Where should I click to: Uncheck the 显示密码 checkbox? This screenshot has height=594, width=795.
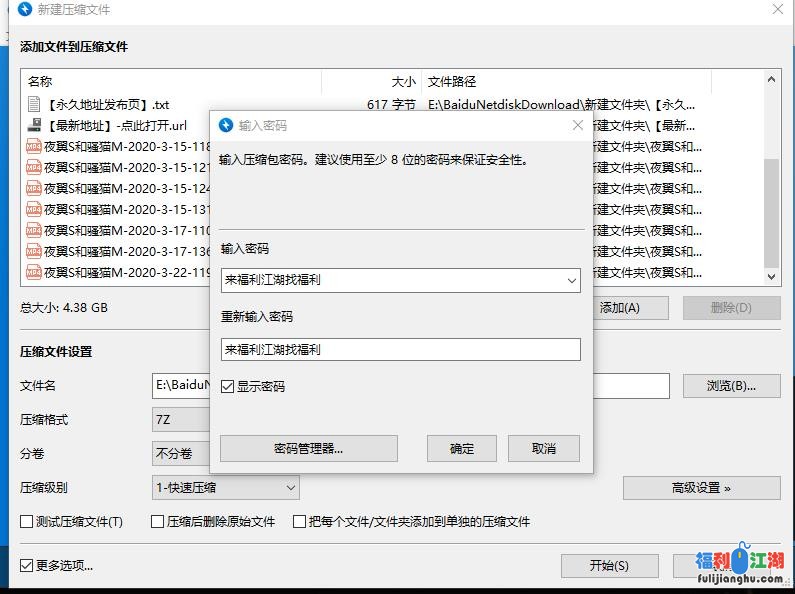point(228,386)
